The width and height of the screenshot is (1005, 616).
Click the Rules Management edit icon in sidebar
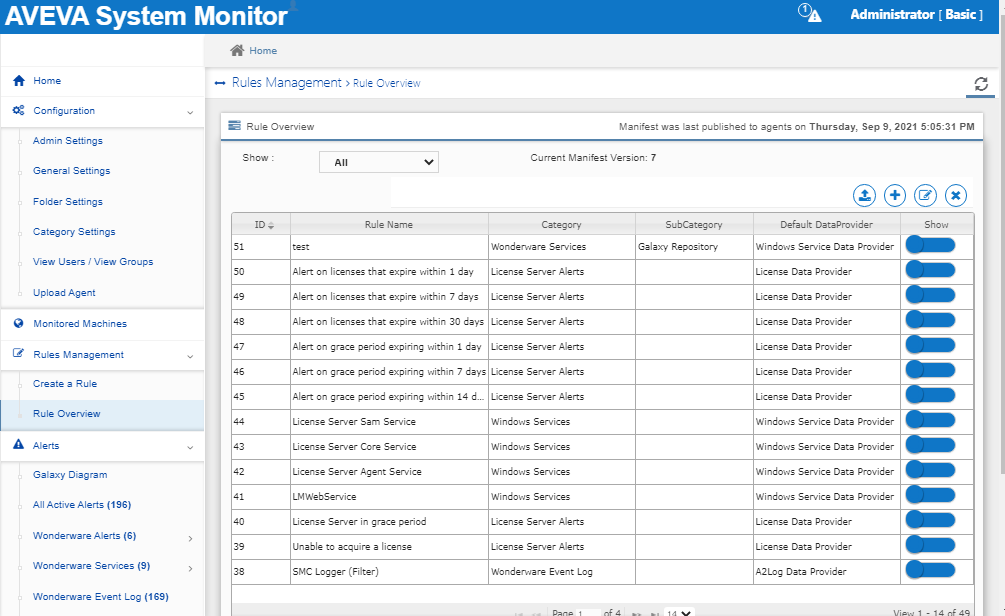click(x=19, y=354)
